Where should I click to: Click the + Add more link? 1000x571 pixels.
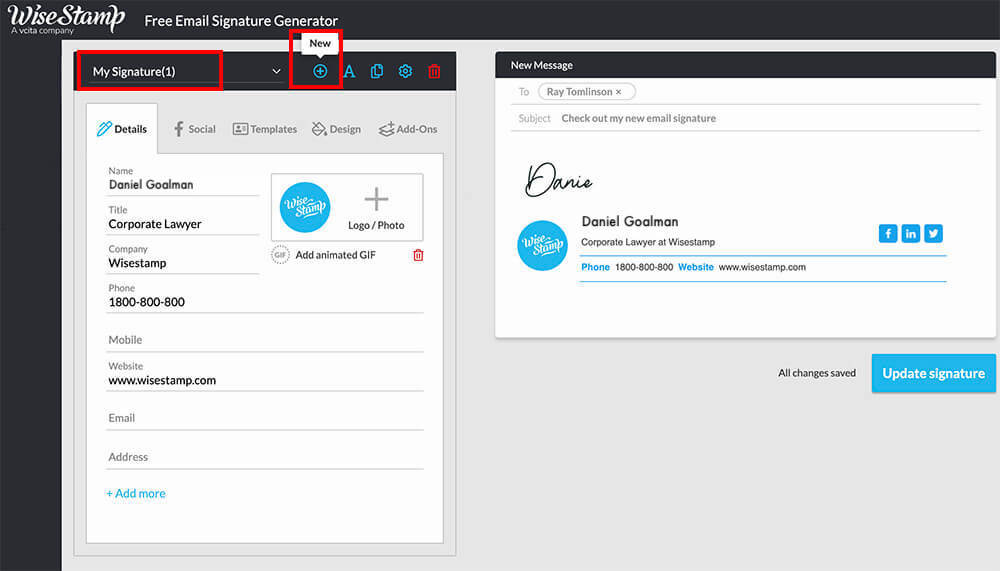(136, 493)
